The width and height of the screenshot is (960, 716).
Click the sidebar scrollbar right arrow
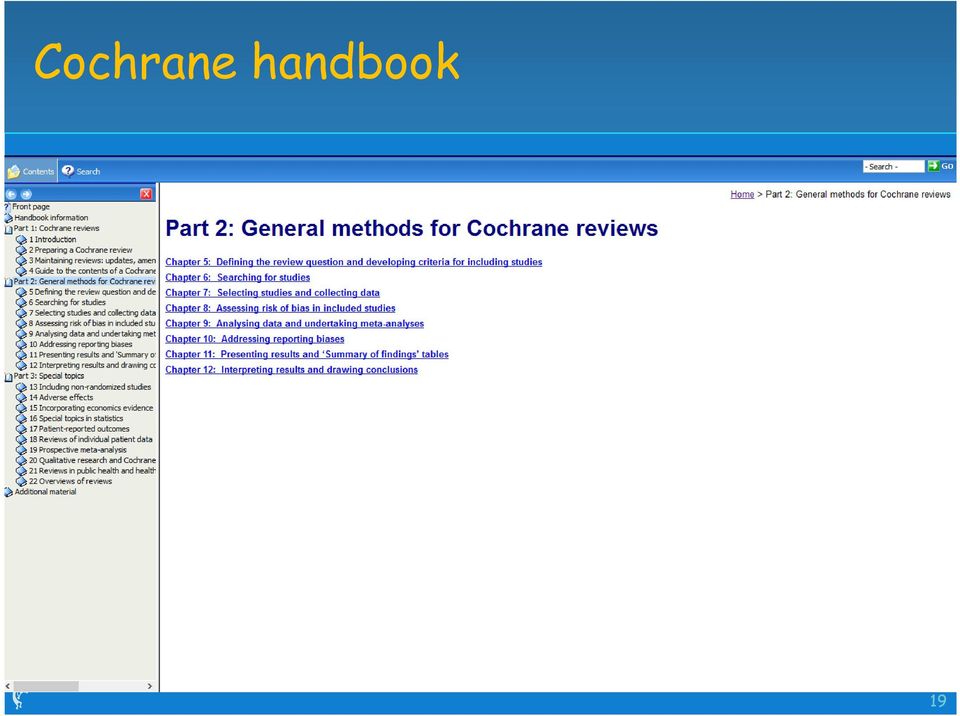[150, 686]
